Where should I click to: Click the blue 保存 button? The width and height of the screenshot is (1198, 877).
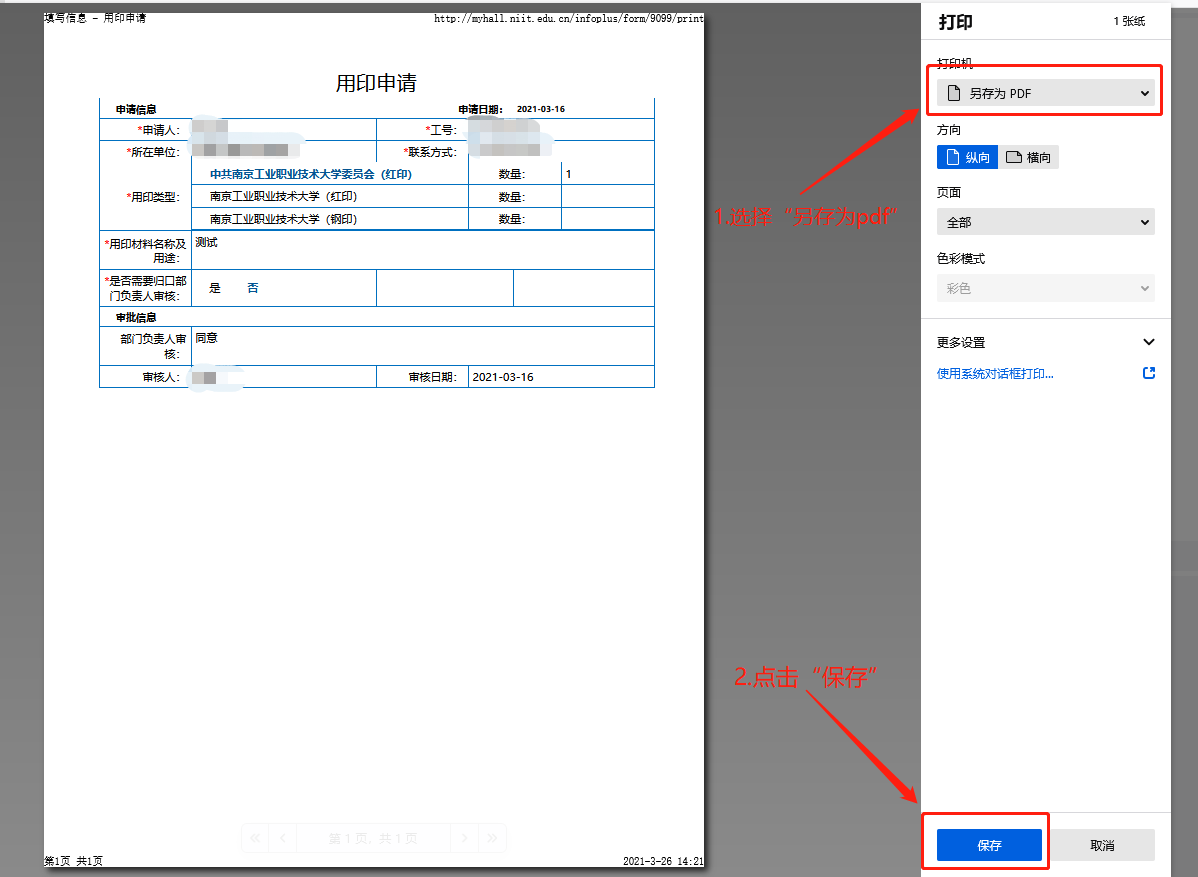click(989, 845)
